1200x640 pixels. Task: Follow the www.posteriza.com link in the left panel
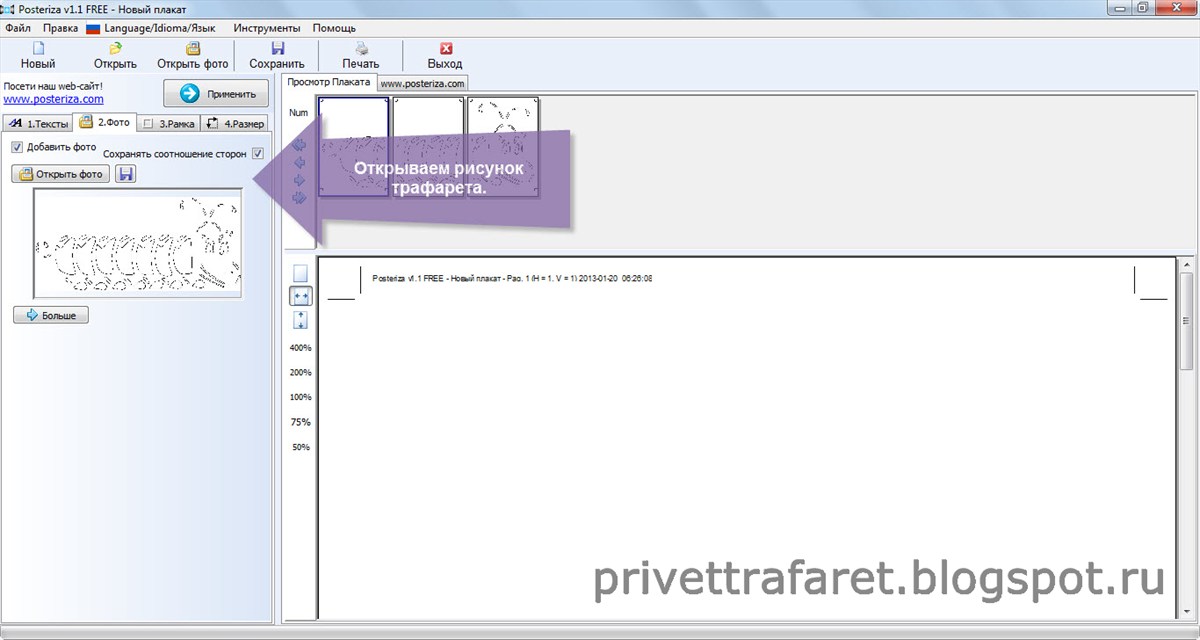pyautogui.click(x=53, y=99)
